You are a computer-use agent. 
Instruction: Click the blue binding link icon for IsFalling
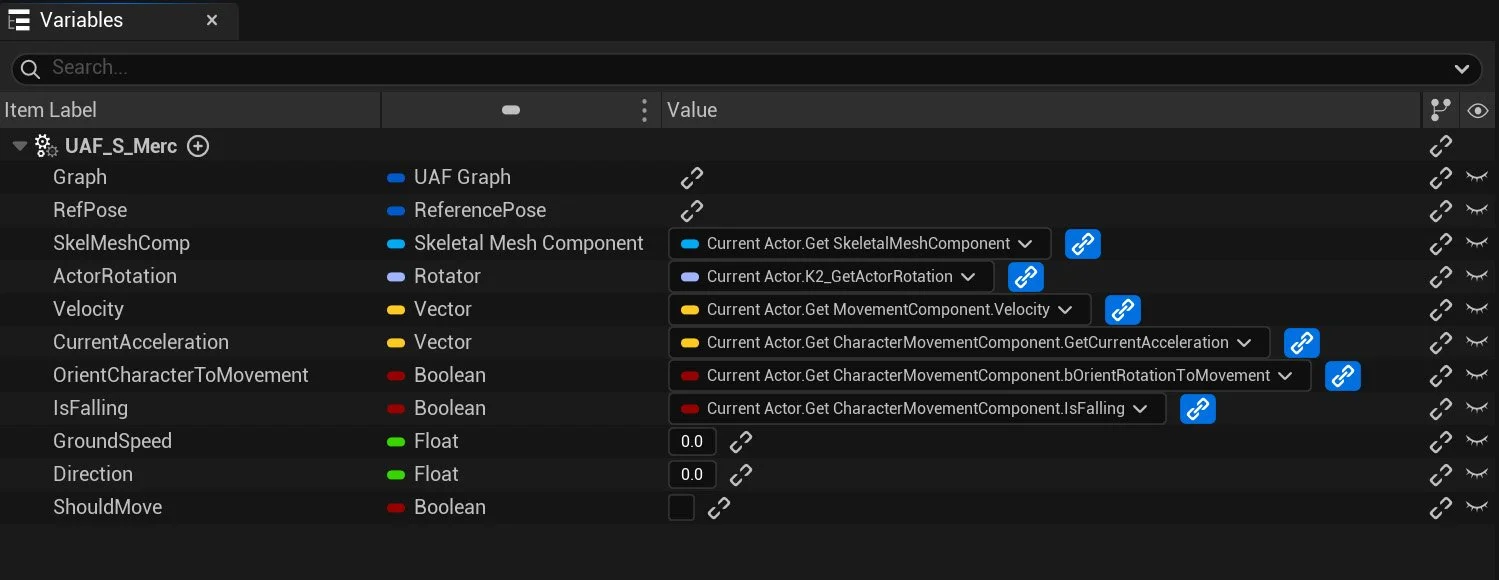pyautogui.click(x=1198, y=409)
